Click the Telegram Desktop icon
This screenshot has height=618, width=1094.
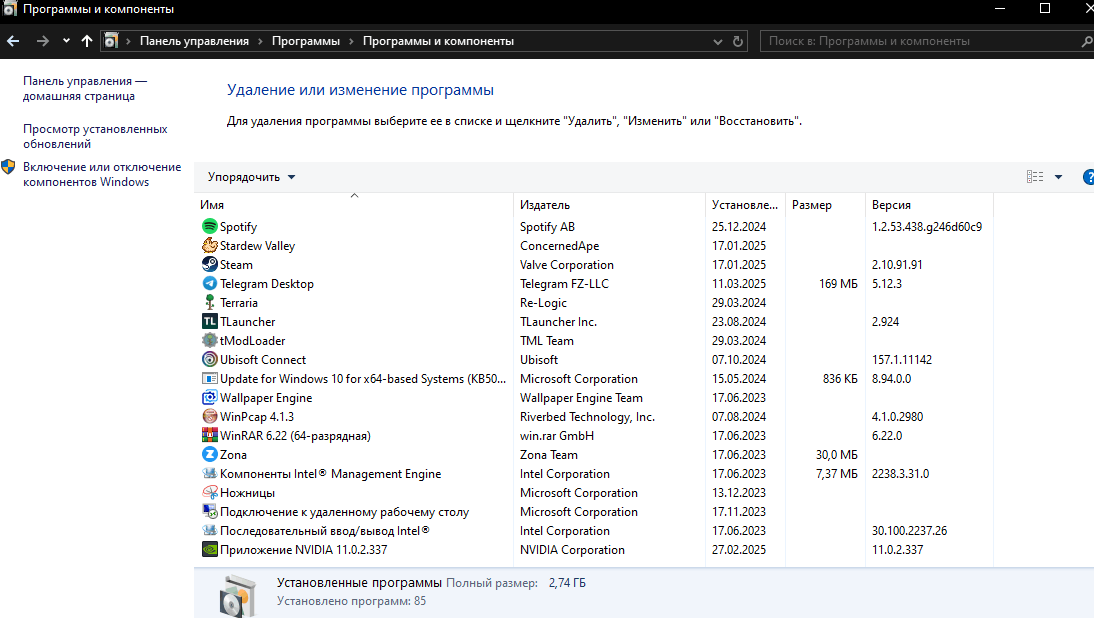209,283
